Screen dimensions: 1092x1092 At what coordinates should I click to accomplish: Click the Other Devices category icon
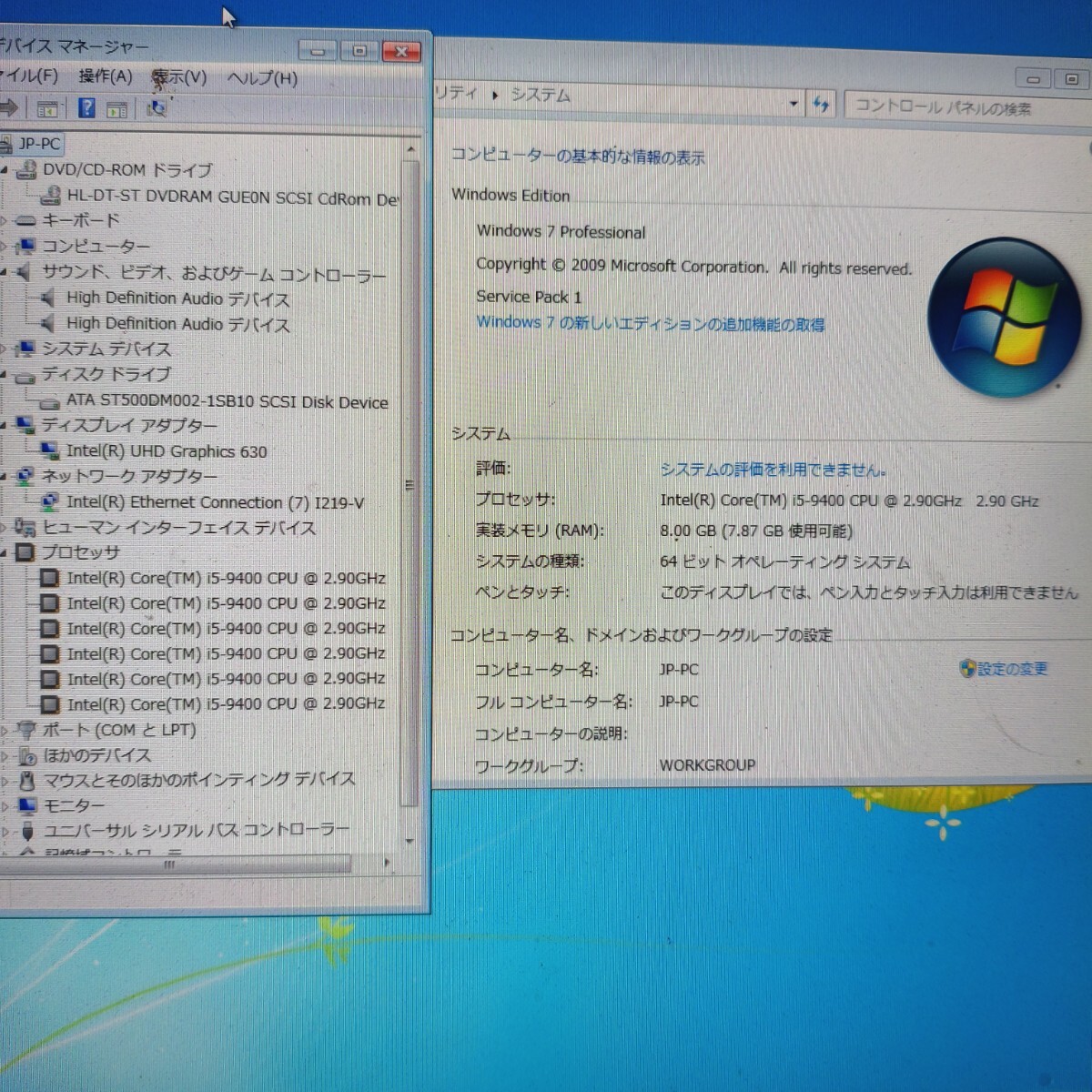click(x=25, y=755)
